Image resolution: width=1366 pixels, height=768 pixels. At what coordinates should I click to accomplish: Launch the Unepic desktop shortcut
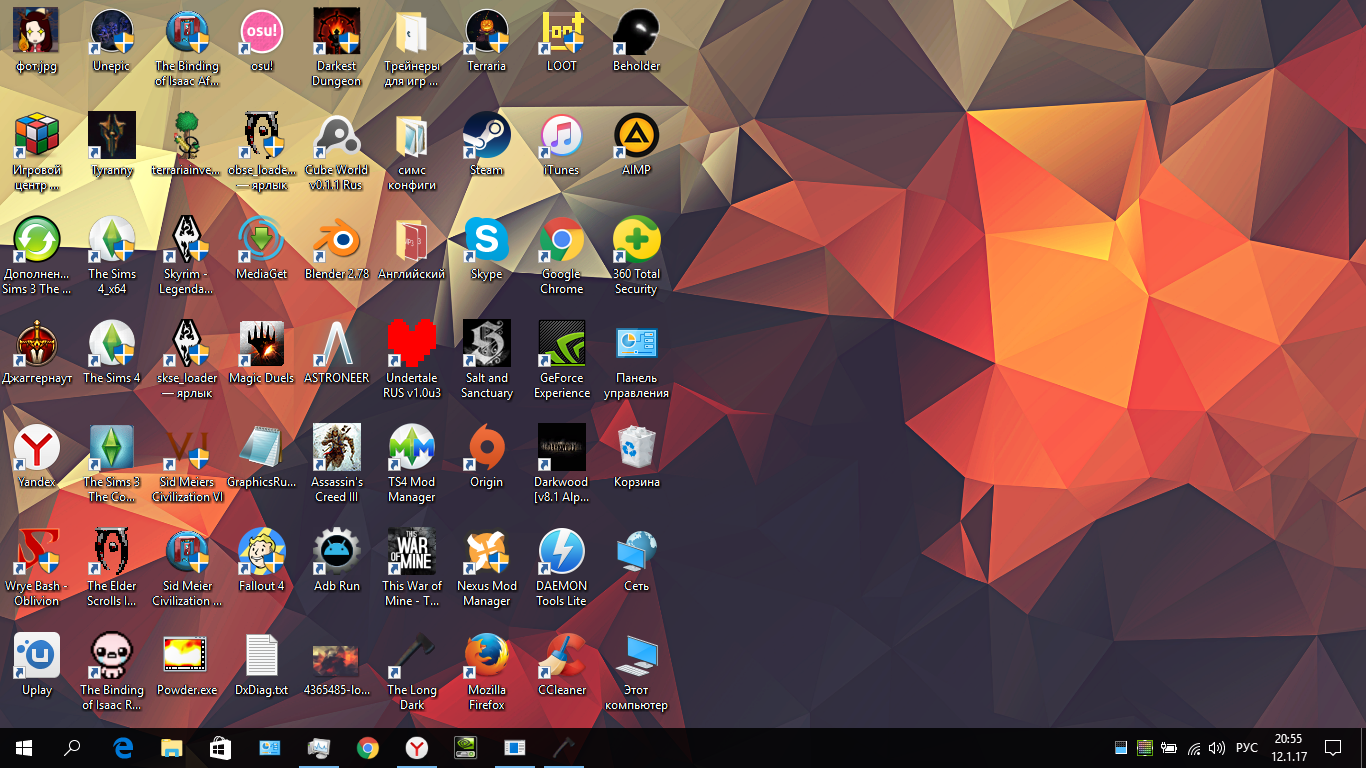112,32
